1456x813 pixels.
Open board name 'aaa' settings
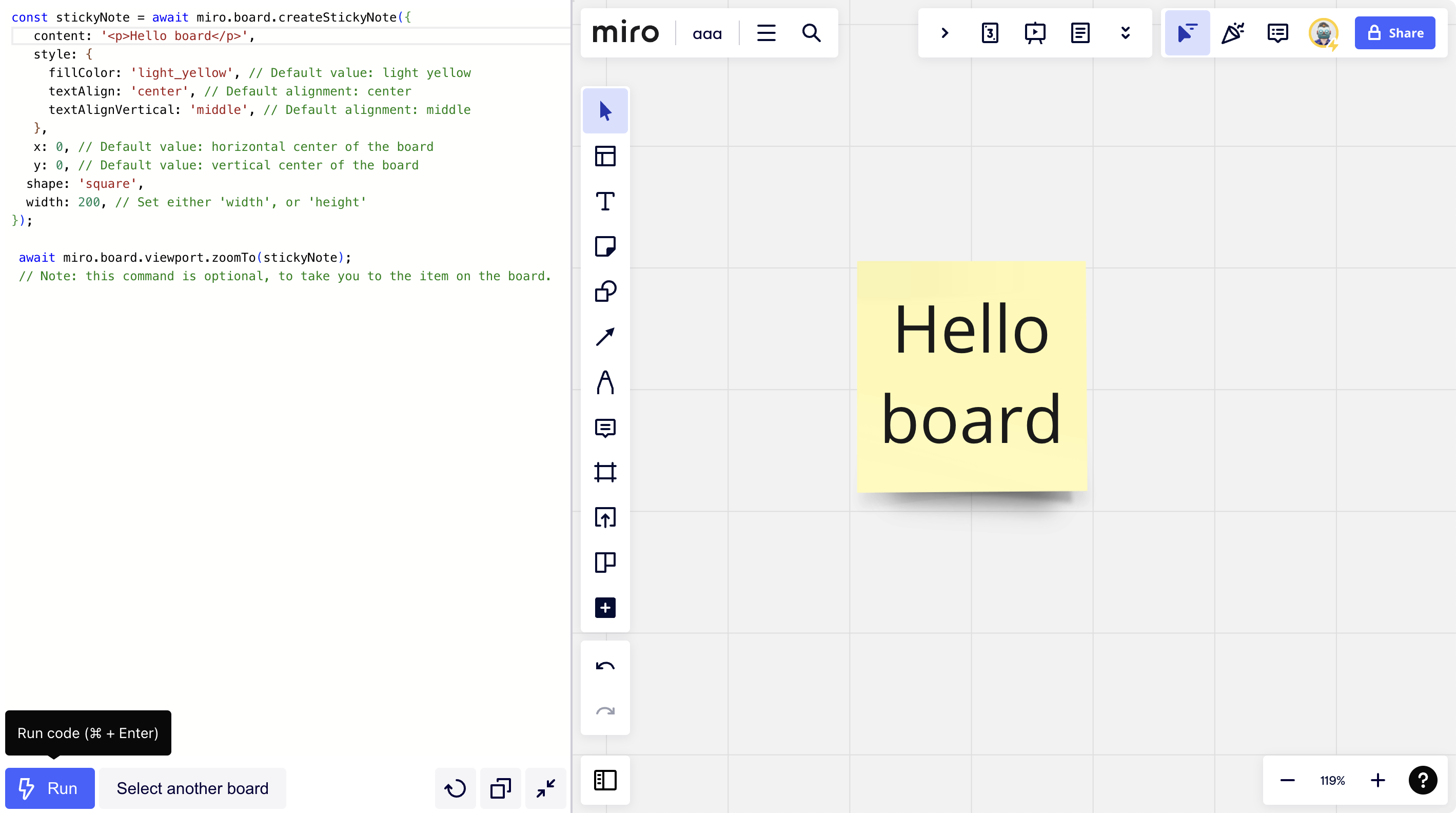707,34
